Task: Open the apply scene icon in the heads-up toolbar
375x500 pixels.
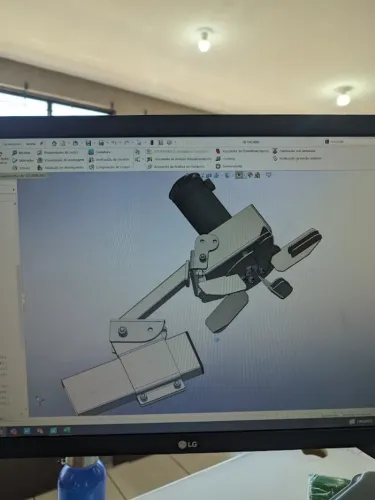Action: click(x=257, y=175)
